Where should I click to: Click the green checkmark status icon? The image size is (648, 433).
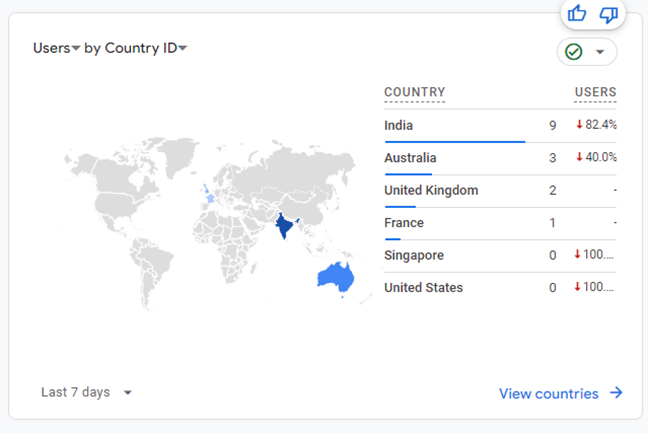coord(574,52)
